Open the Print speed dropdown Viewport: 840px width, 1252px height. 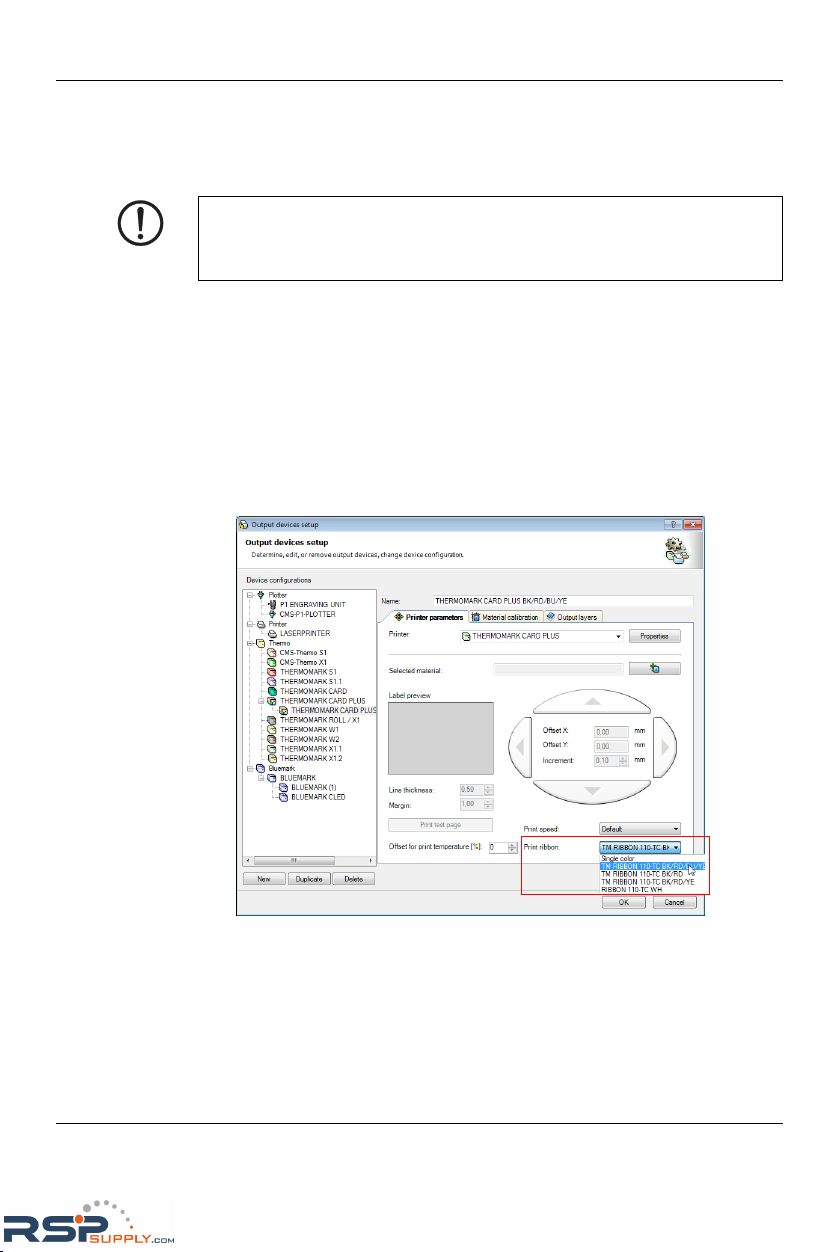(640, 828)
